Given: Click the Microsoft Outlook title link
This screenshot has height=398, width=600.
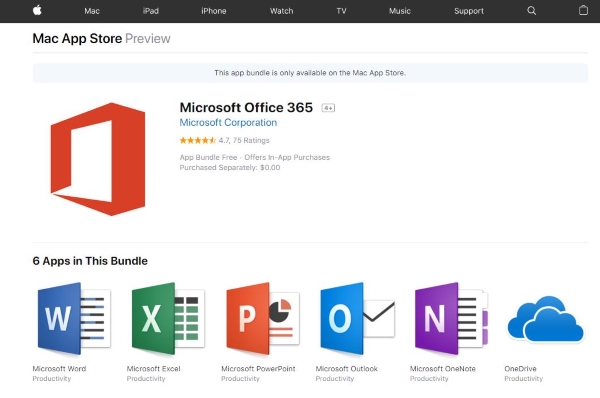Looking at the screenshot, I should (347, 369).
